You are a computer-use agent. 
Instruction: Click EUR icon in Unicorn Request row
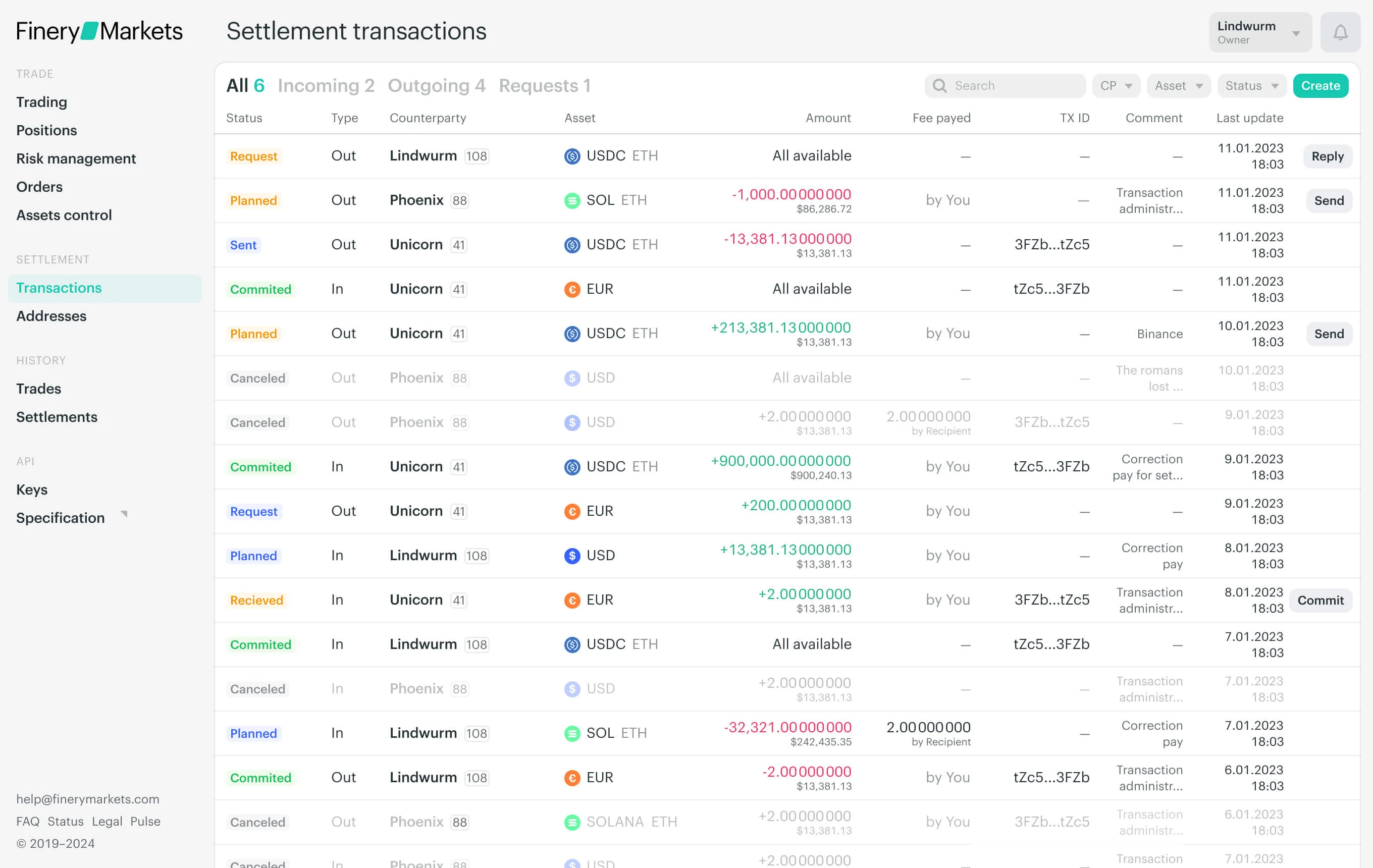(572, 511)
